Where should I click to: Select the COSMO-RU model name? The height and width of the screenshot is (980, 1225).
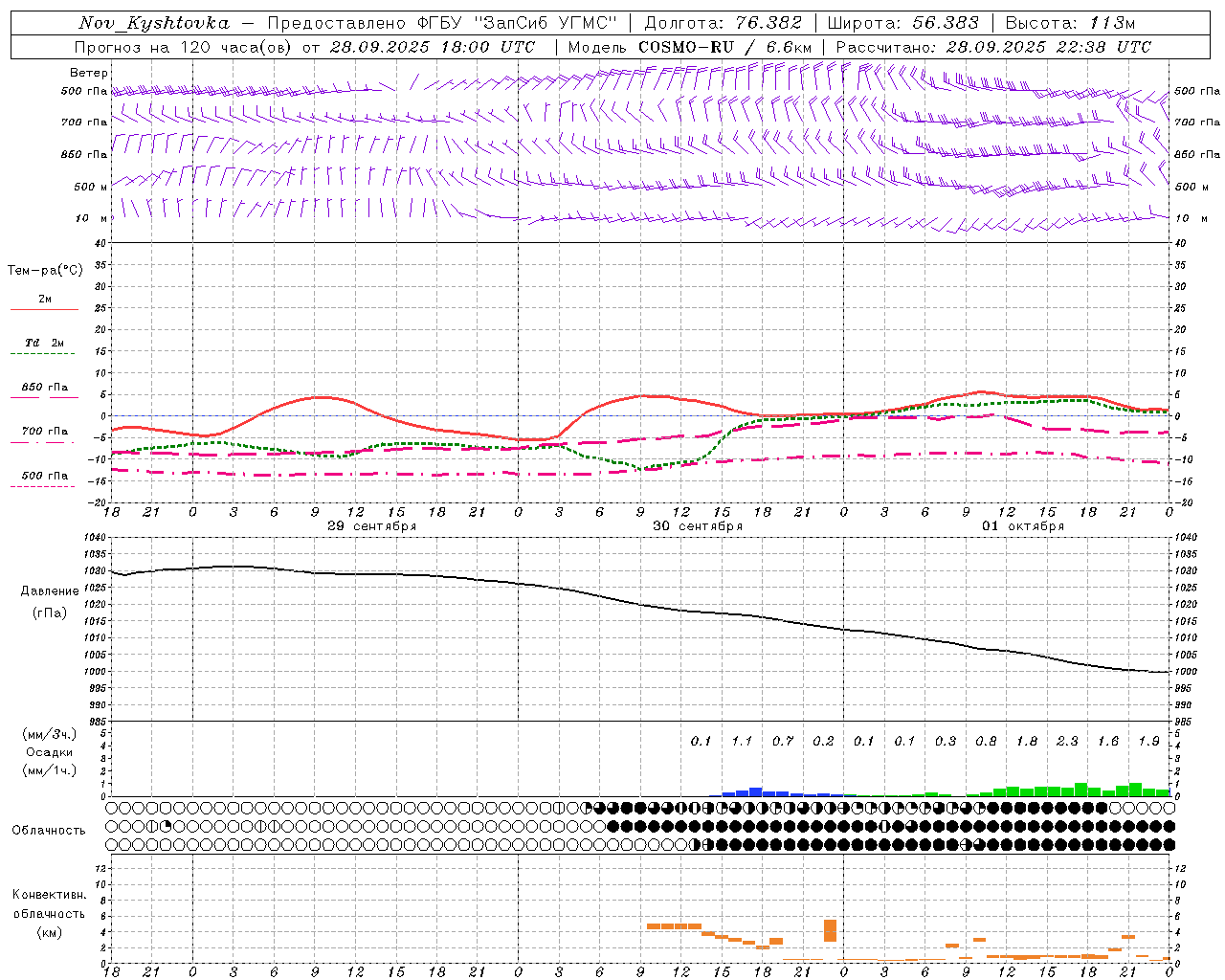pos(686,47)
